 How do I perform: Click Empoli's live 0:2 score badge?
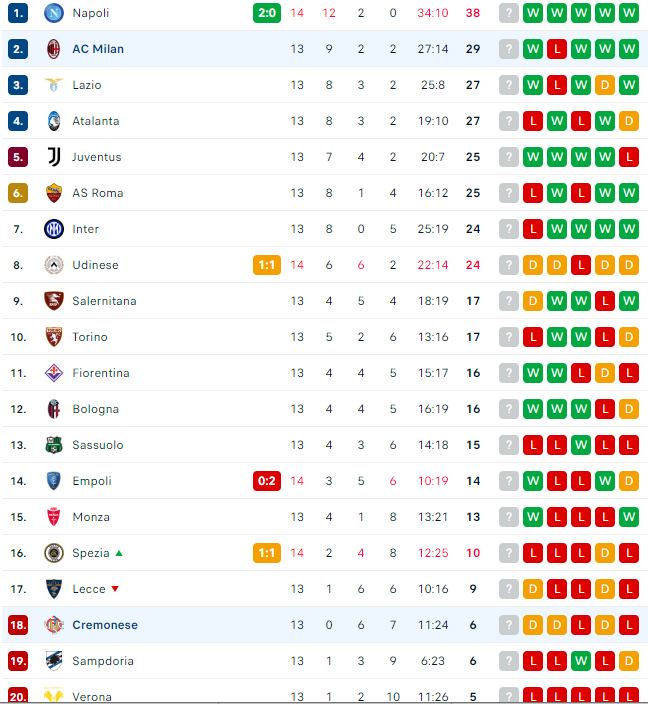[267, 481]
